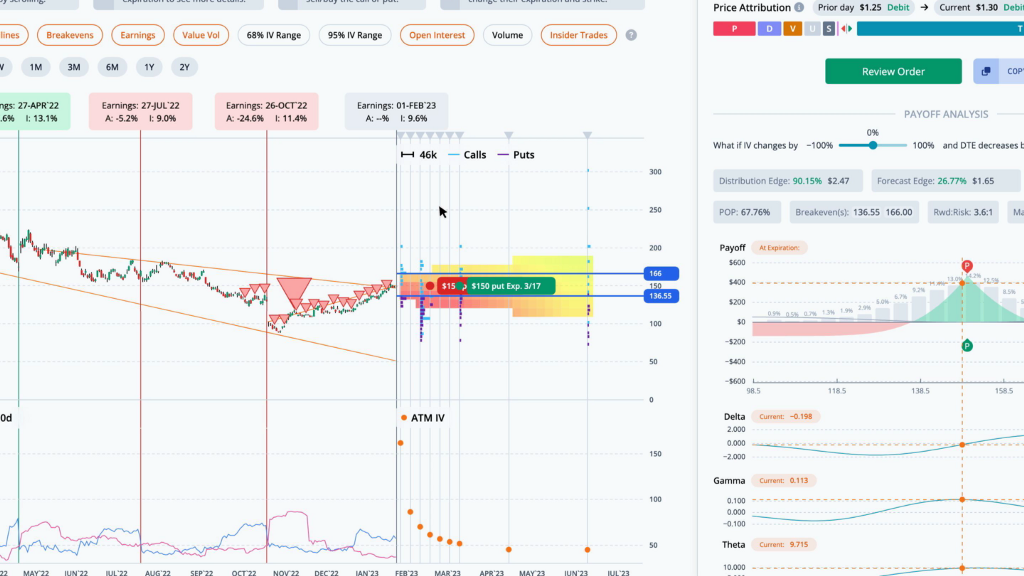Image resolution: width=1024 pixels, height=576 pixels.
Task: Click the April'23 expiration triangle marker
Action: pos(509,136)
